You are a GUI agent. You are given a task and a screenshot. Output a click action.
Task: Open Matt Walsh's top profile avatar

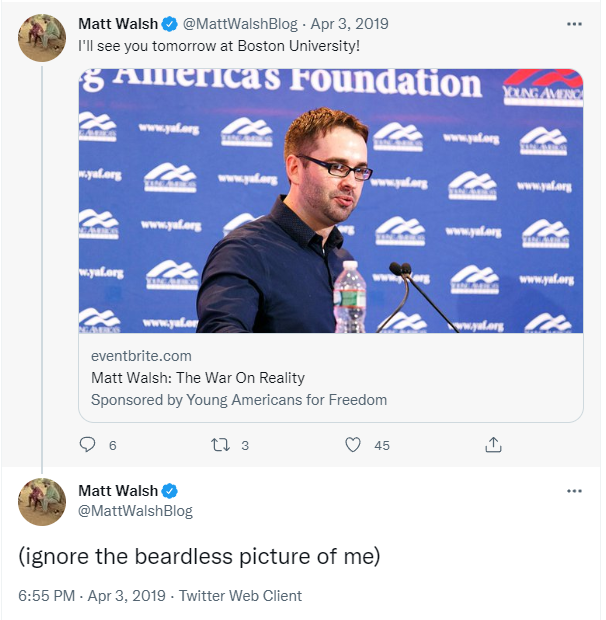42,38
